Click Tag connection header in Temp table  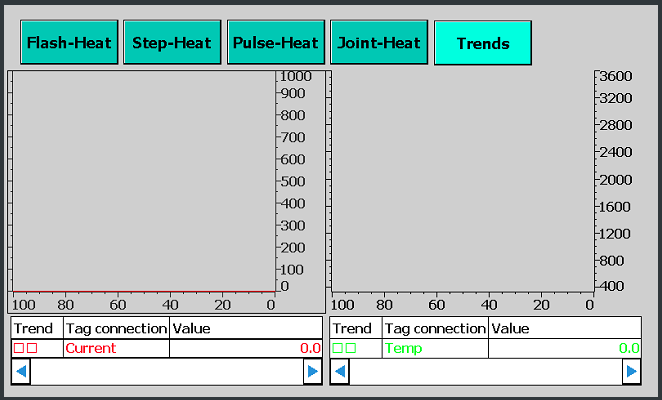[x=435, y=328]
